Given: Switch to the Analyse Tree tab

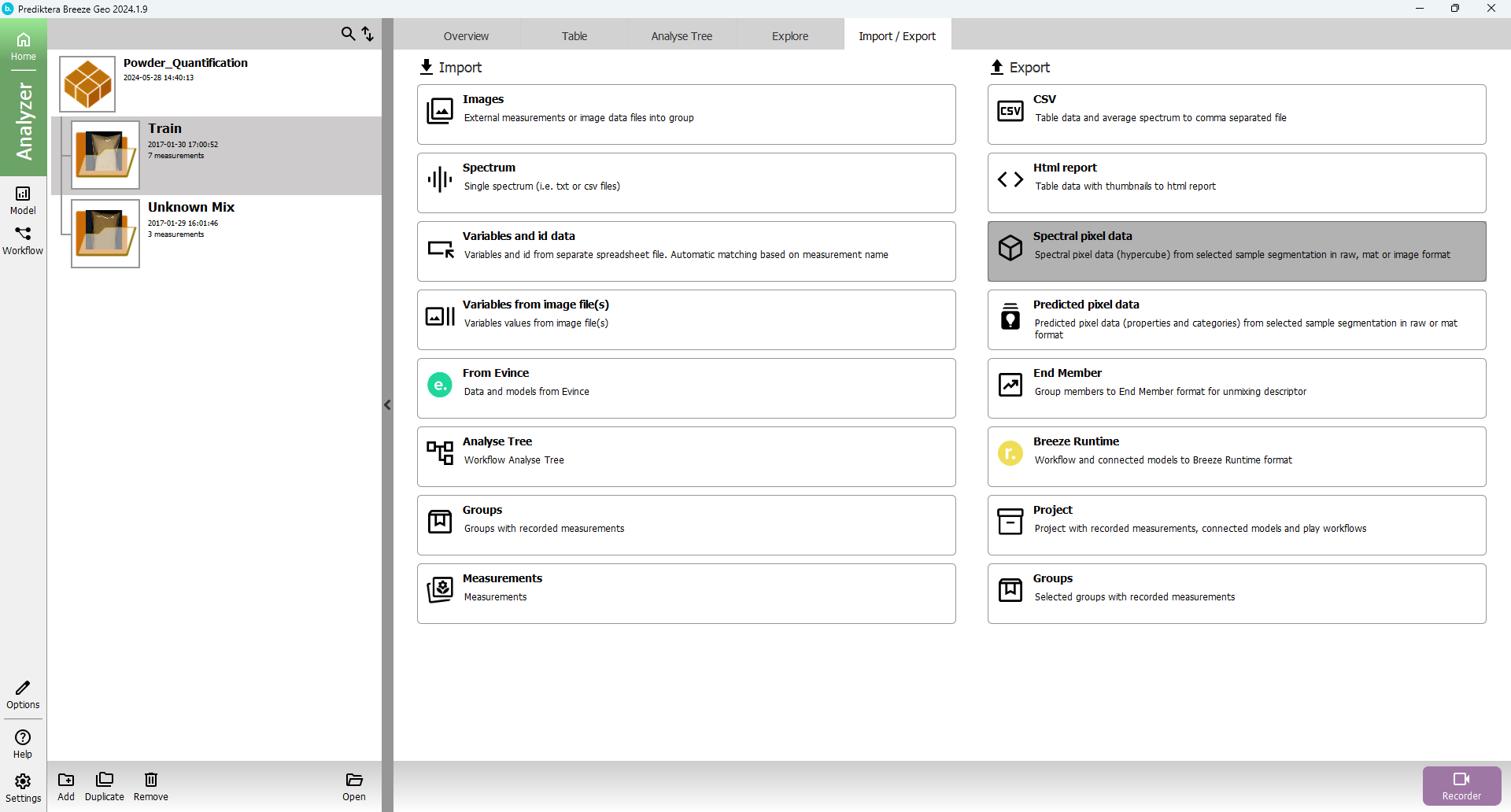Looking at the screenshot, I should pos(682,36).
